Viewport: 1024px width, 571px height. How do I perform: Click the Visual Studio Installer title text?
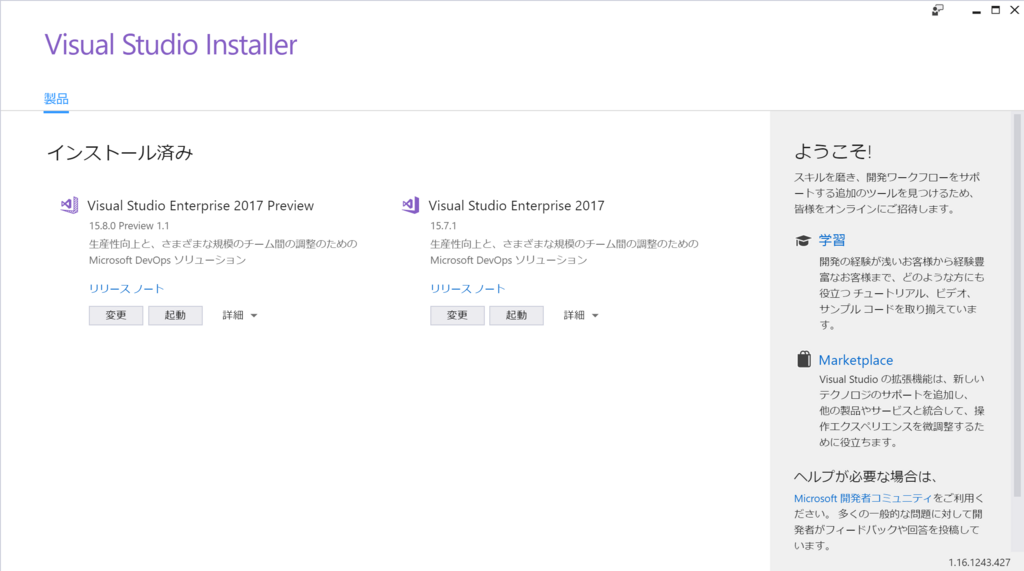pyautogui.click(x=170, y=44)
